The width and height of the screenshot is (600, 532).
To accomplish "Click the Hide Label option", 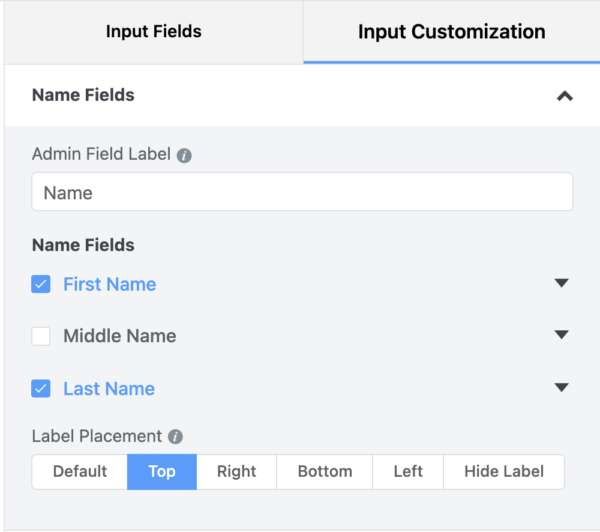I will (503, 472).
